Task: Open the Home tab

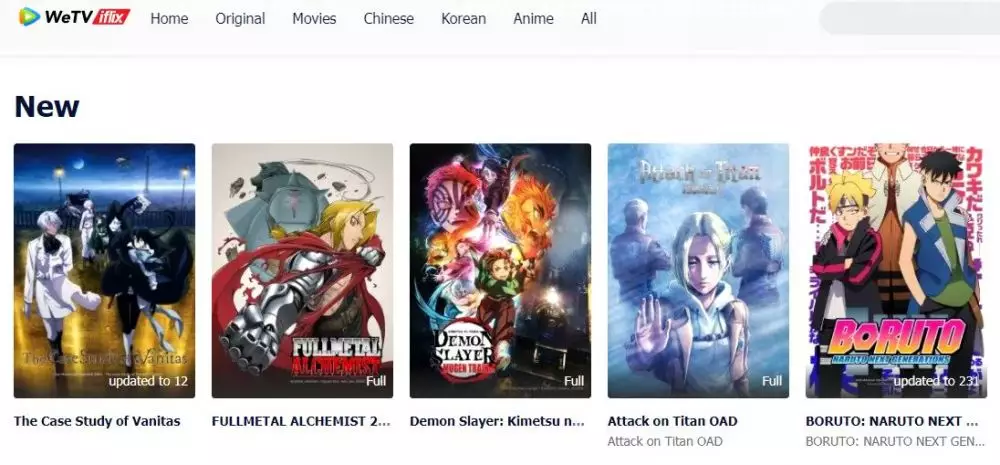Action: pos(169,19)
